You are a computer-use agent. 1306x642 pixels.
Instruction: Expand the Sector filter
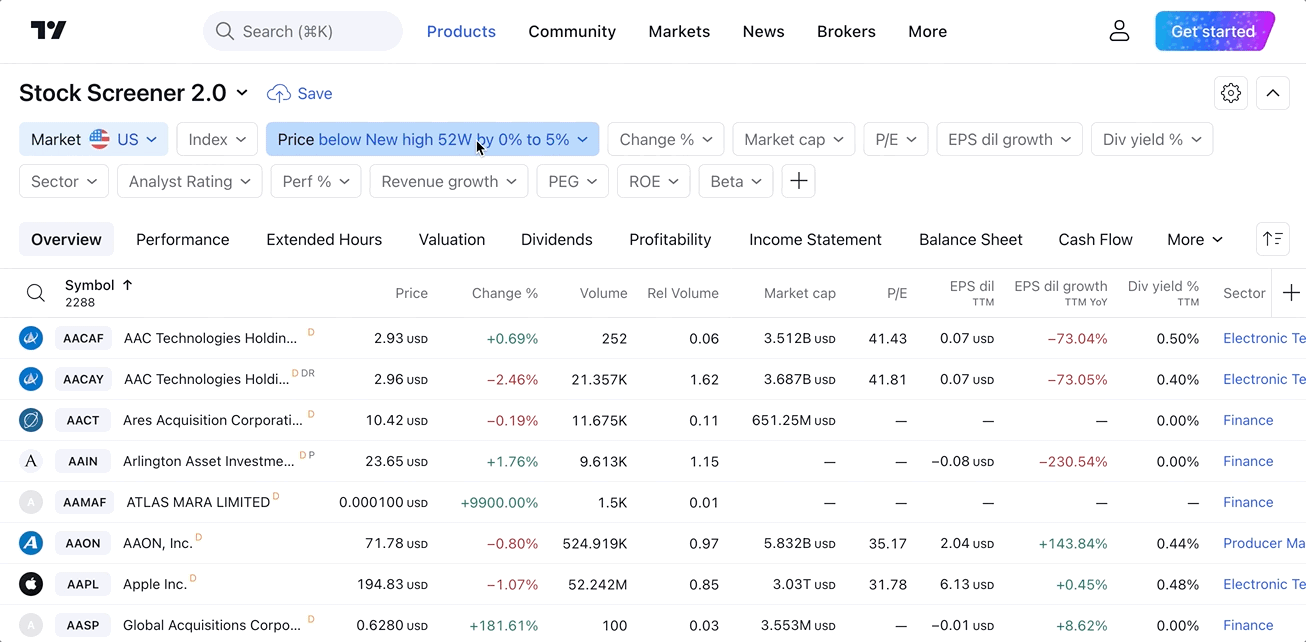pos(64,181)
